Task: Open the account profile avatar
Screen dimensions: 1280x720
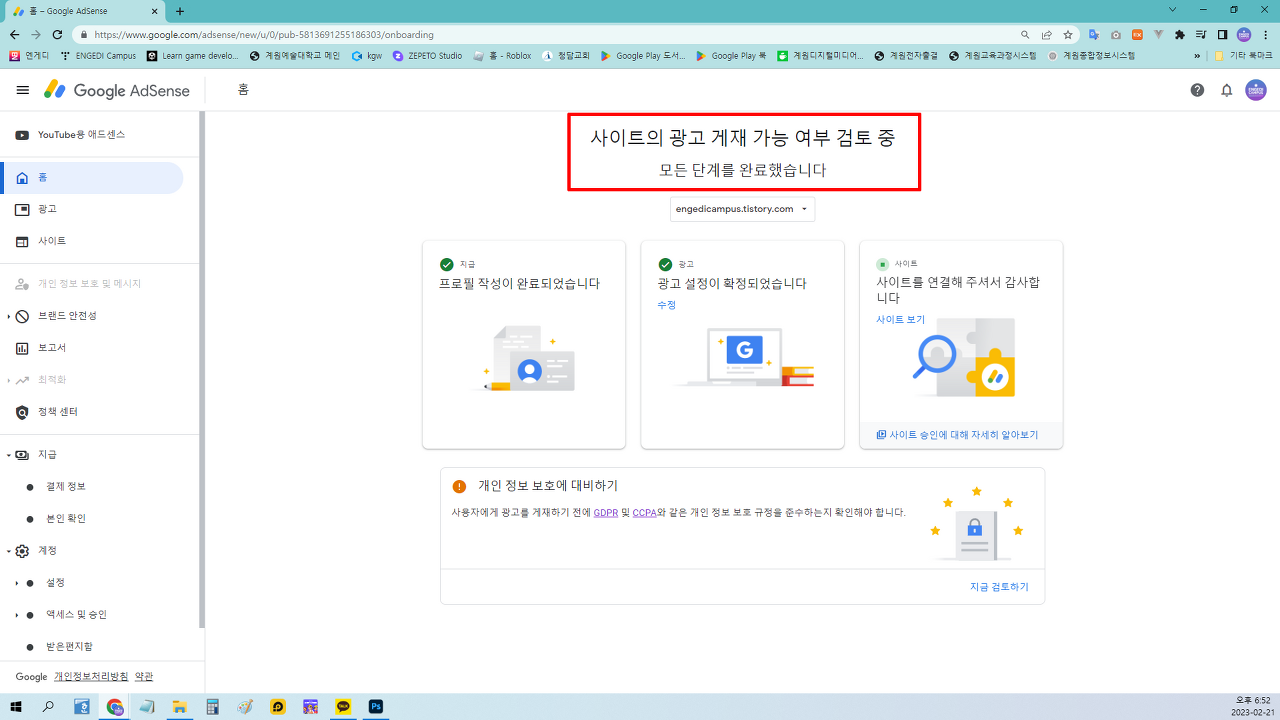Action: click(x=1255, y=90)
